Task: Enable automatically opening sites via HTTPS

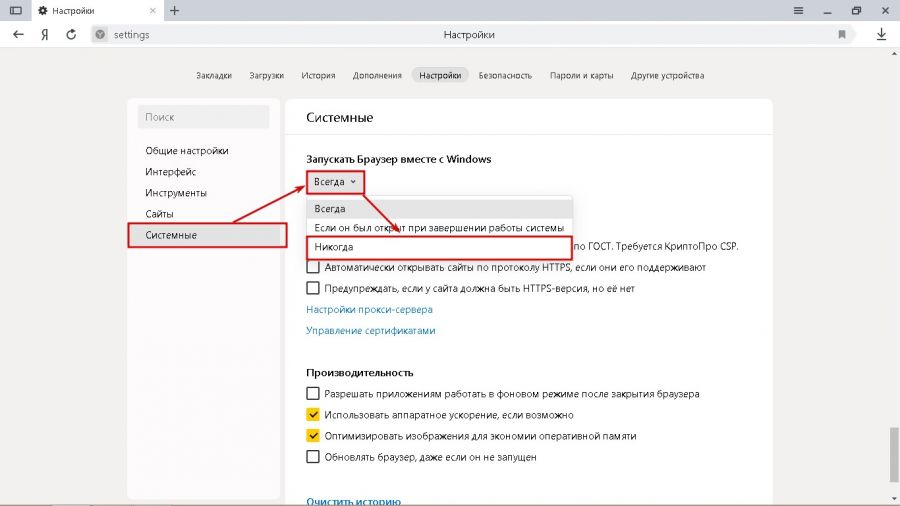Action: tap(313, 267)
